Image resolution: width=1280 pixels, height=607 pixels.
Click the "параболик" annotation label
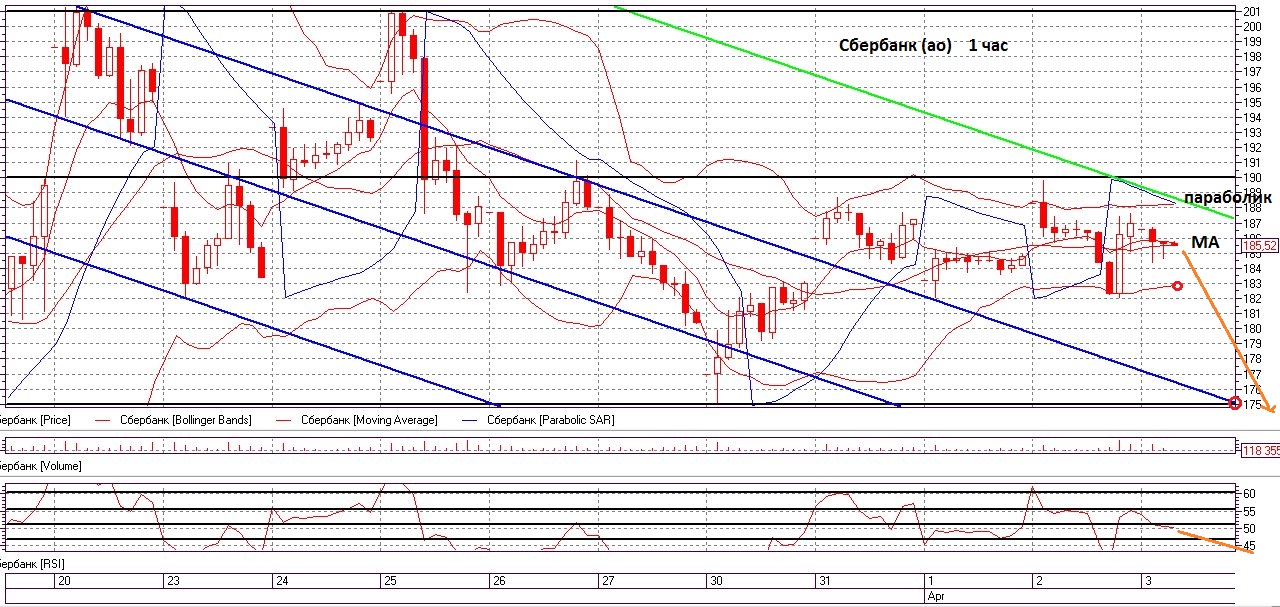[1230, 199]
